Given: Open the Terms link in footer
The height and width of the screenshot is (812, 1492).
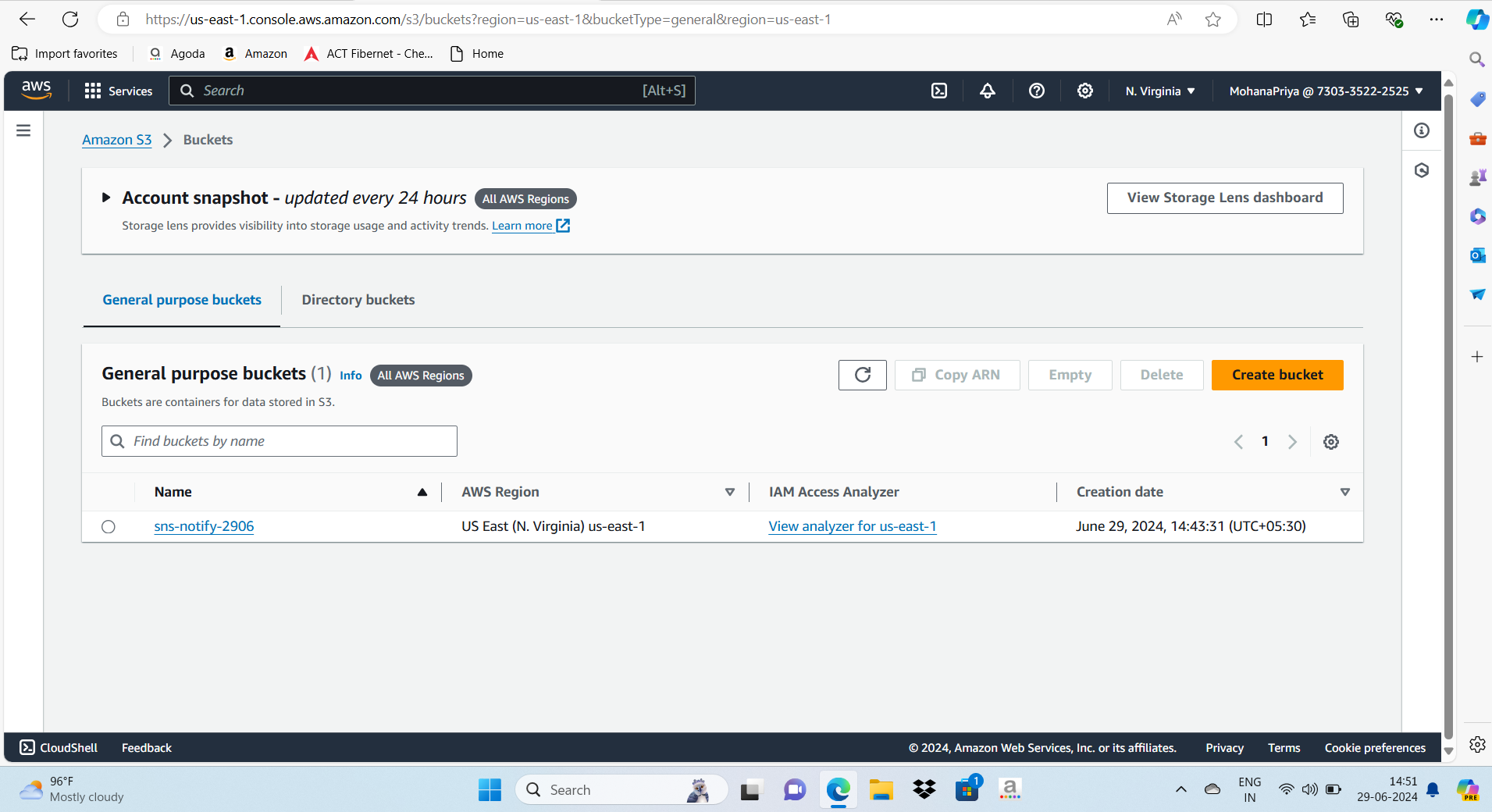Looking at the screenshot, I should [1284, 748].
